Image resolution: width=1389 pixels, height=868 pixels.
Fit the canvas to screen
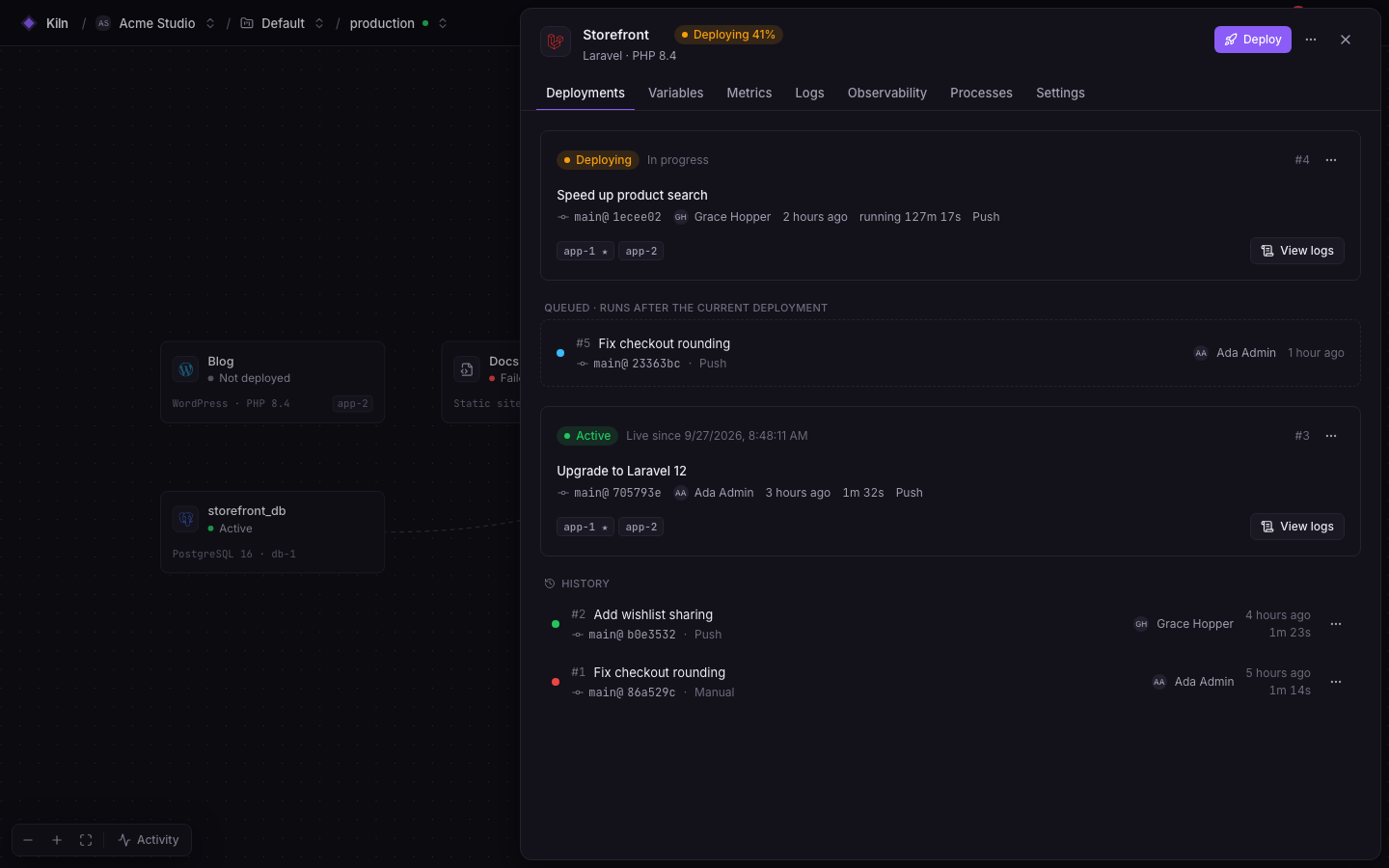click(86, 840)
